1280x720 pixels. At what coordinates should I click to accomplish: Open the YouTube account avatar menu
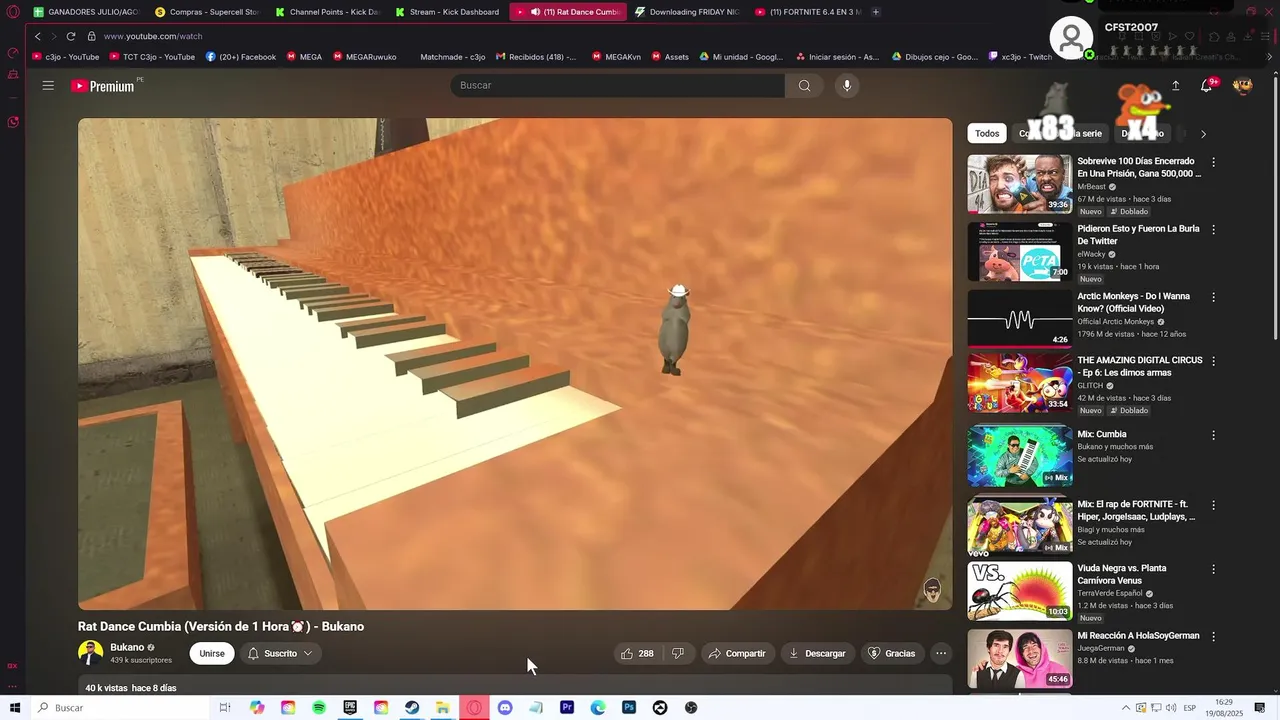coord(1243,86)
